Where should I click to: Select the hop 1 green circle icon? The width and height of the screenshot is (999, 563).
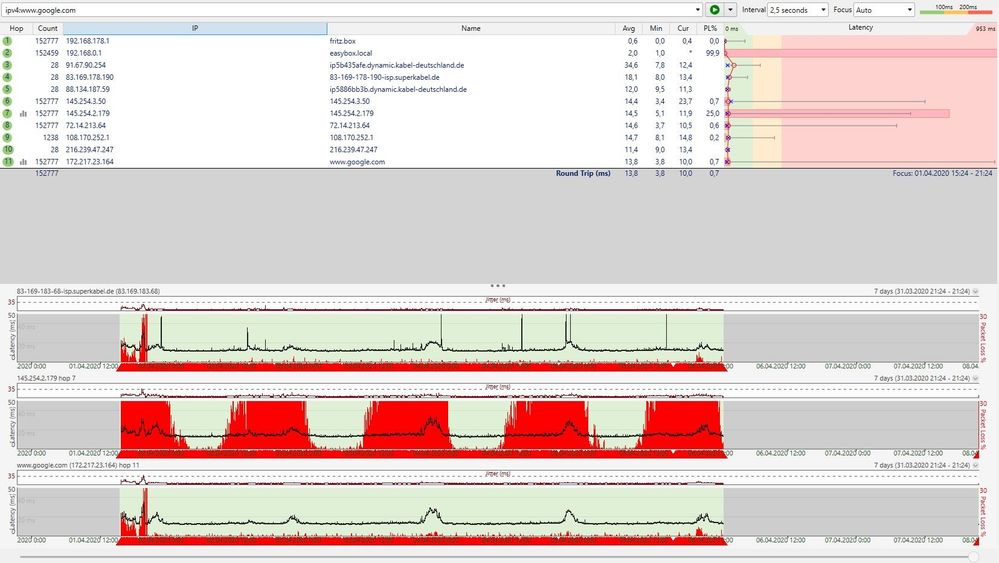[x=8, y=41]
